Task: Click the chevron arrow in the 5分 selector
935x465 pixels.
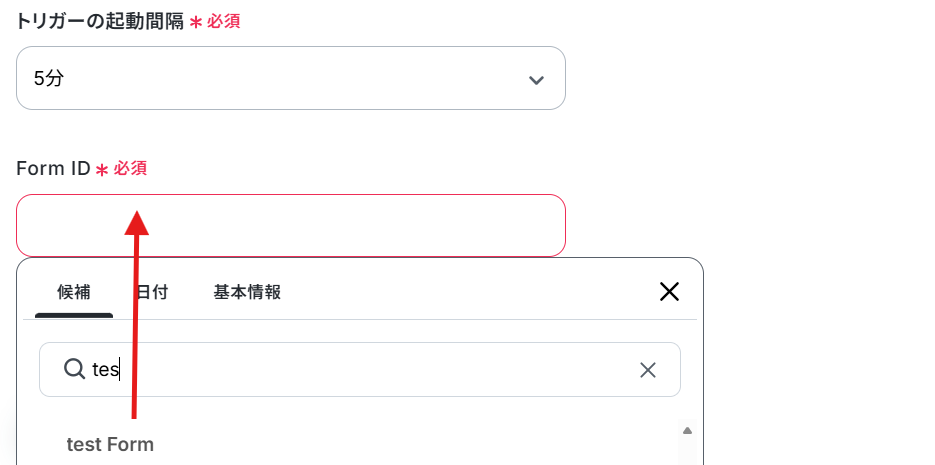Action: coord(536,80)
